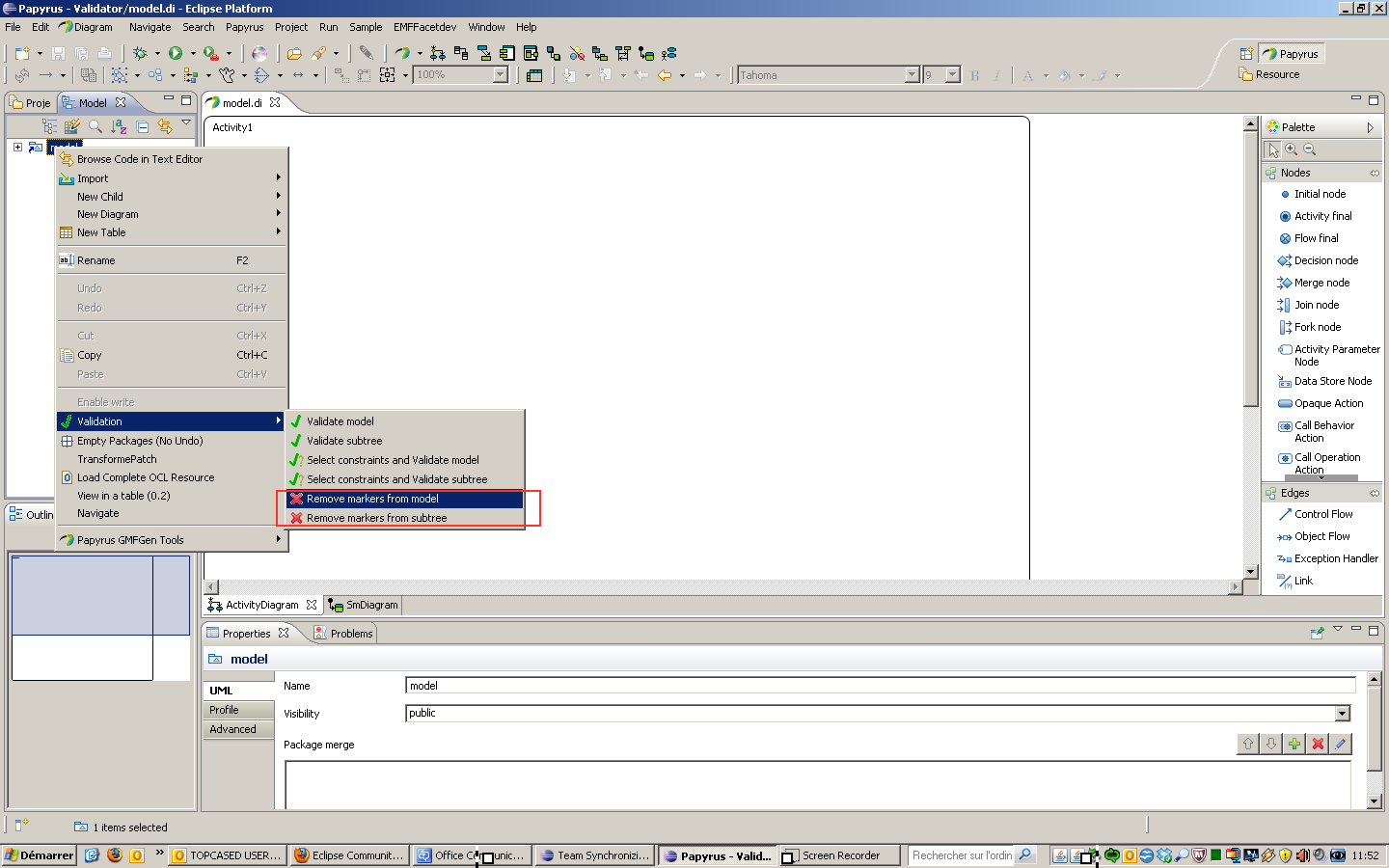Screen dimensions: 1389x868
Task: Select the Join node palette tool
Action: [1308, 305]
